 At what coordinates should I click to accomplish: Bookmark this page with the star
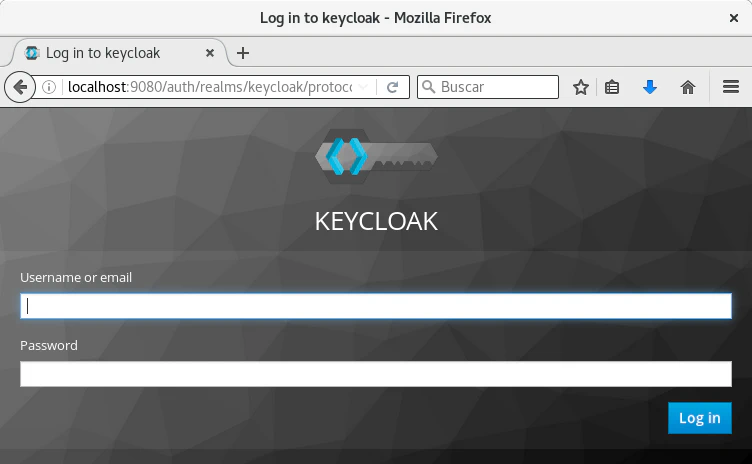pos(581,88)
